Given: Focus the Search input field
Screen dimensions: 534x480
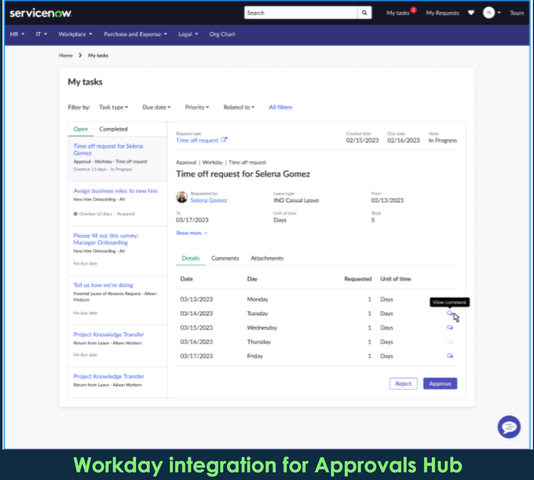Looking at the screenshot, I should point(301,13).
